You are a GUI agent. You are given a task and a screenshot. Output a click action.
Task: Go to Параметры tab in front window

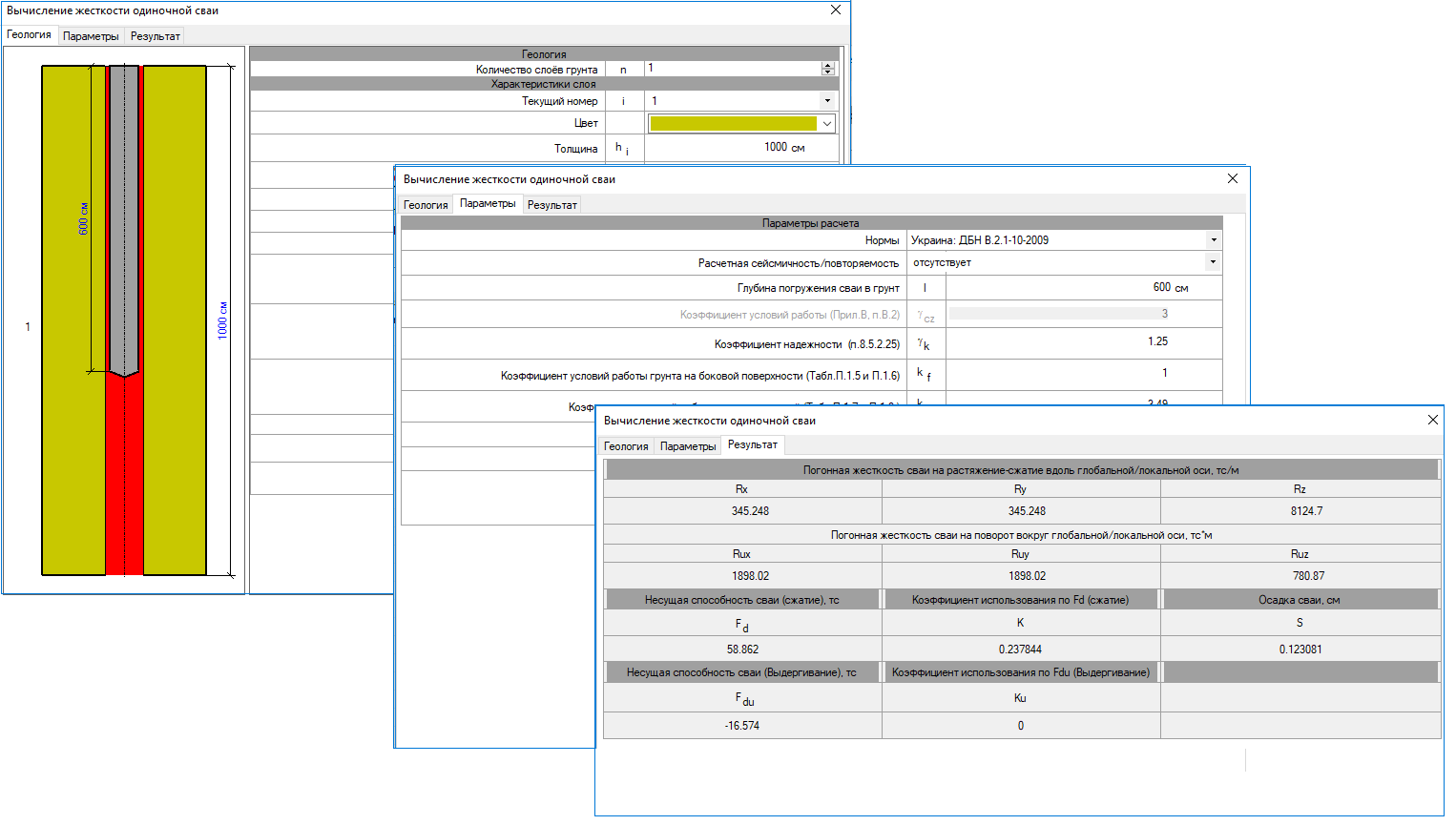point(688,446)
